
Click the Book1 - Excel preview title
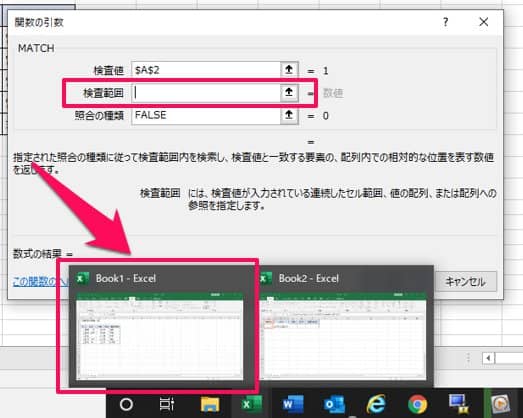(x=126, y=278)
